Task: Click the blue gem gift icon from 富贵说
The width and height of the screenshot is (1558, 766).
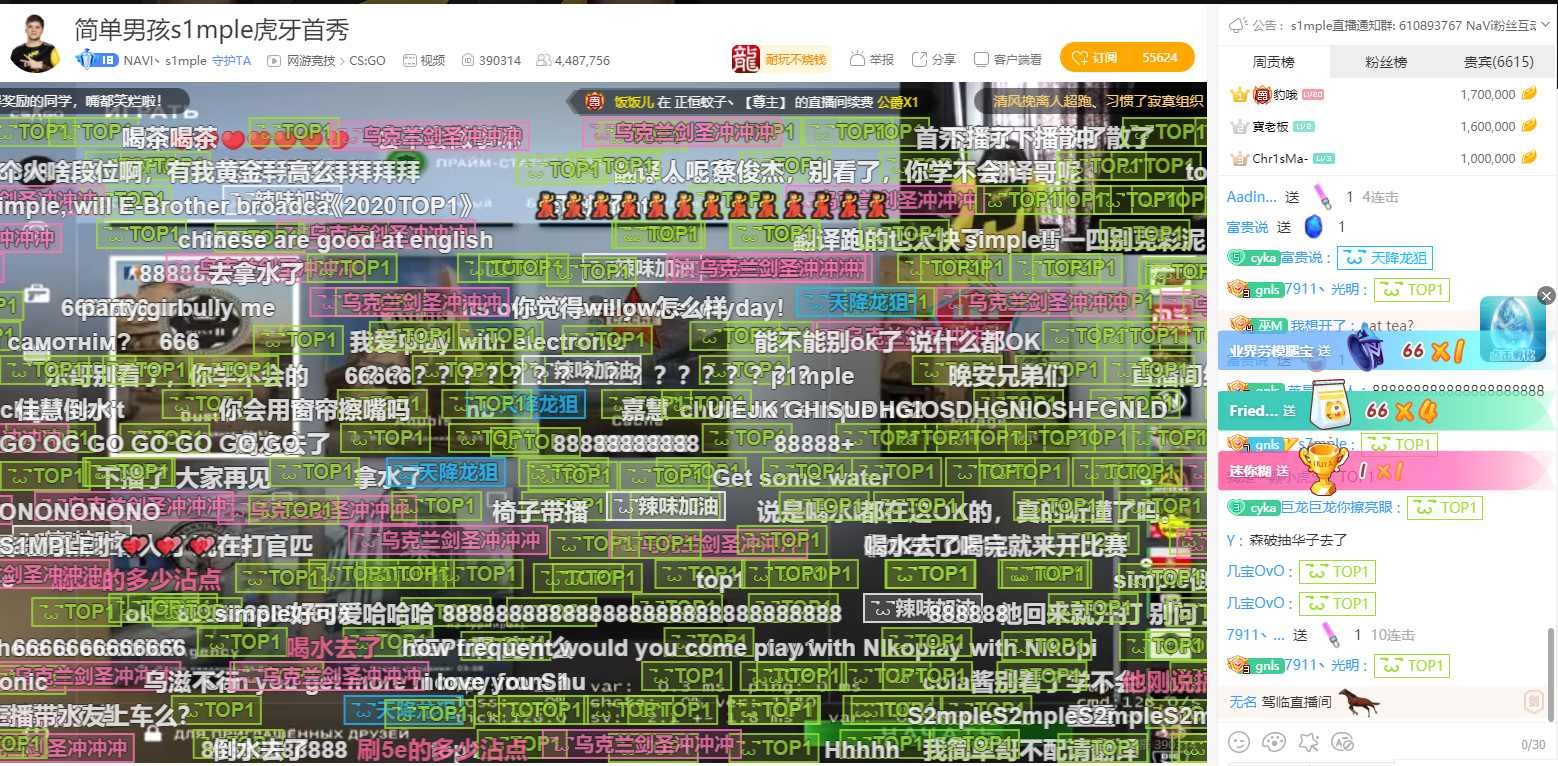Action: click(x=1314, y=226)
